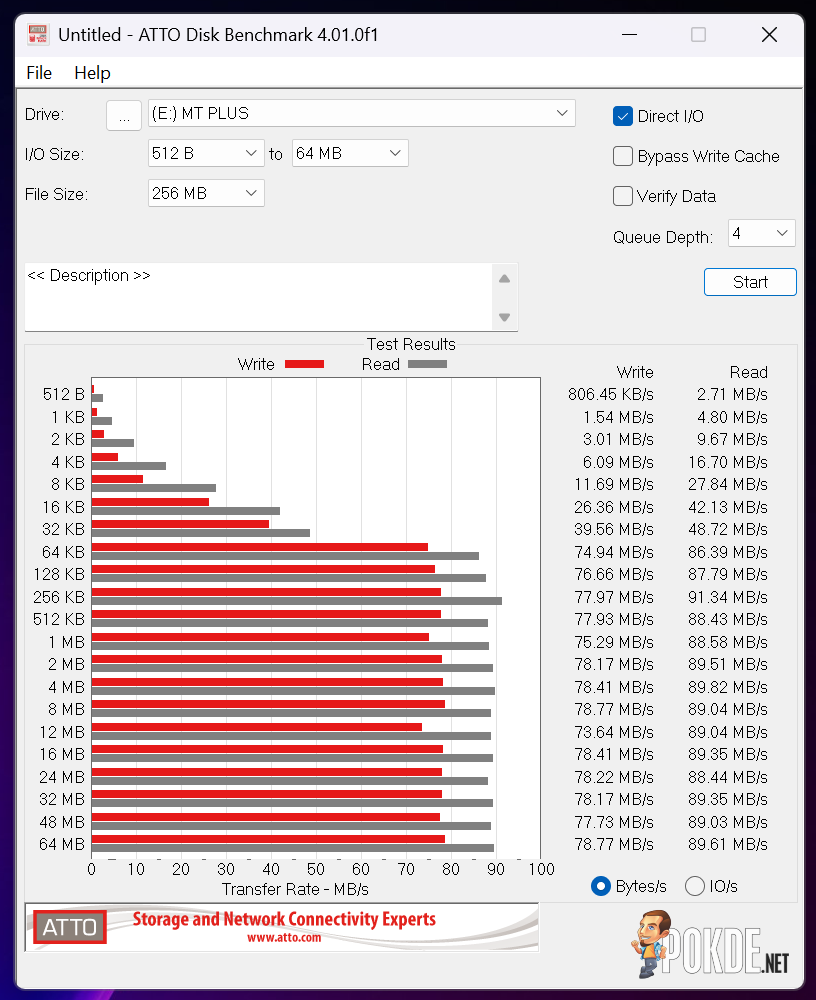Expand the 256 MB File Size dropdown

[206, 193]
